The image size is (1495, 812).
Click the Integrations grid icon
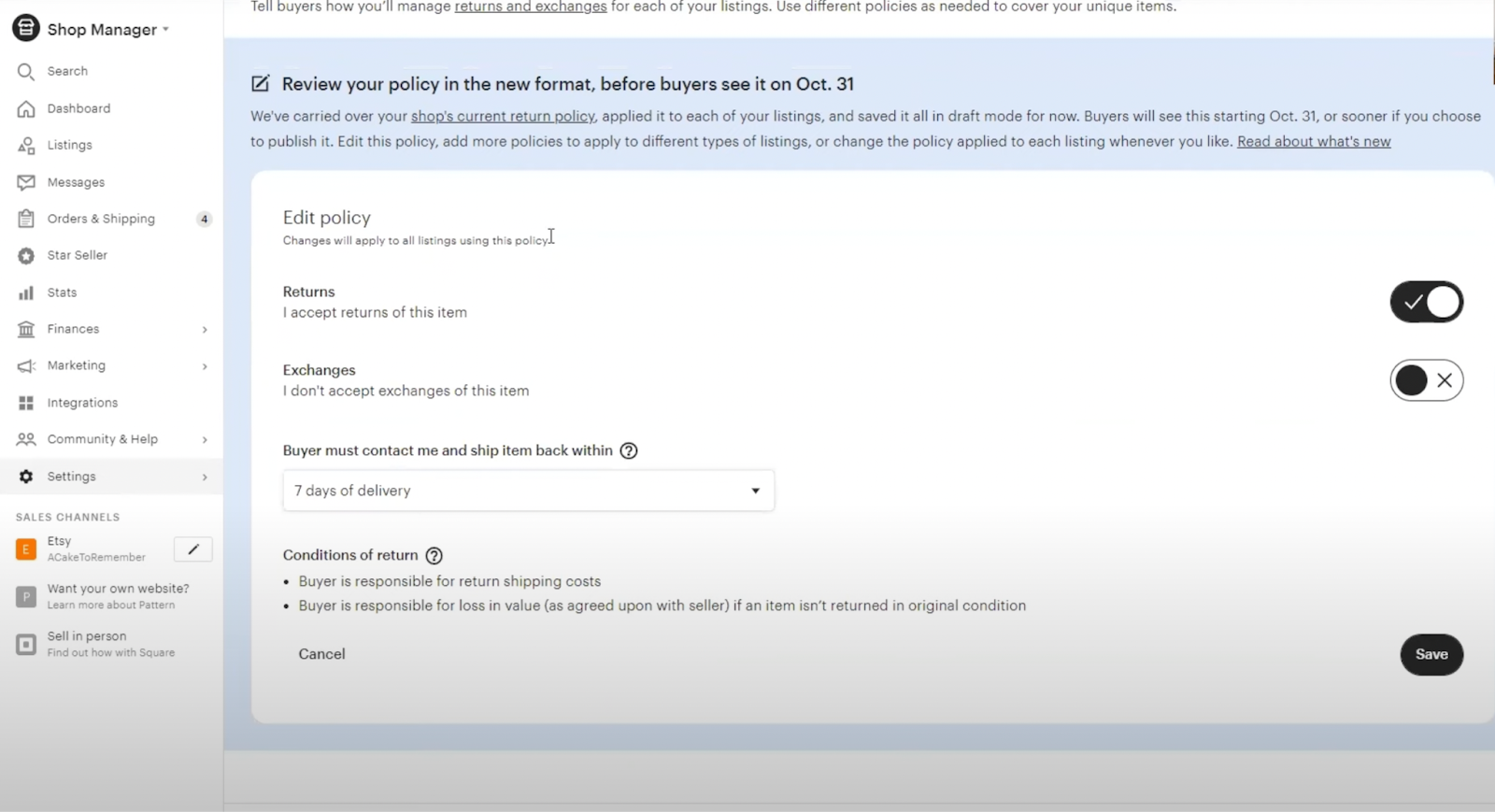click(26, 403)
